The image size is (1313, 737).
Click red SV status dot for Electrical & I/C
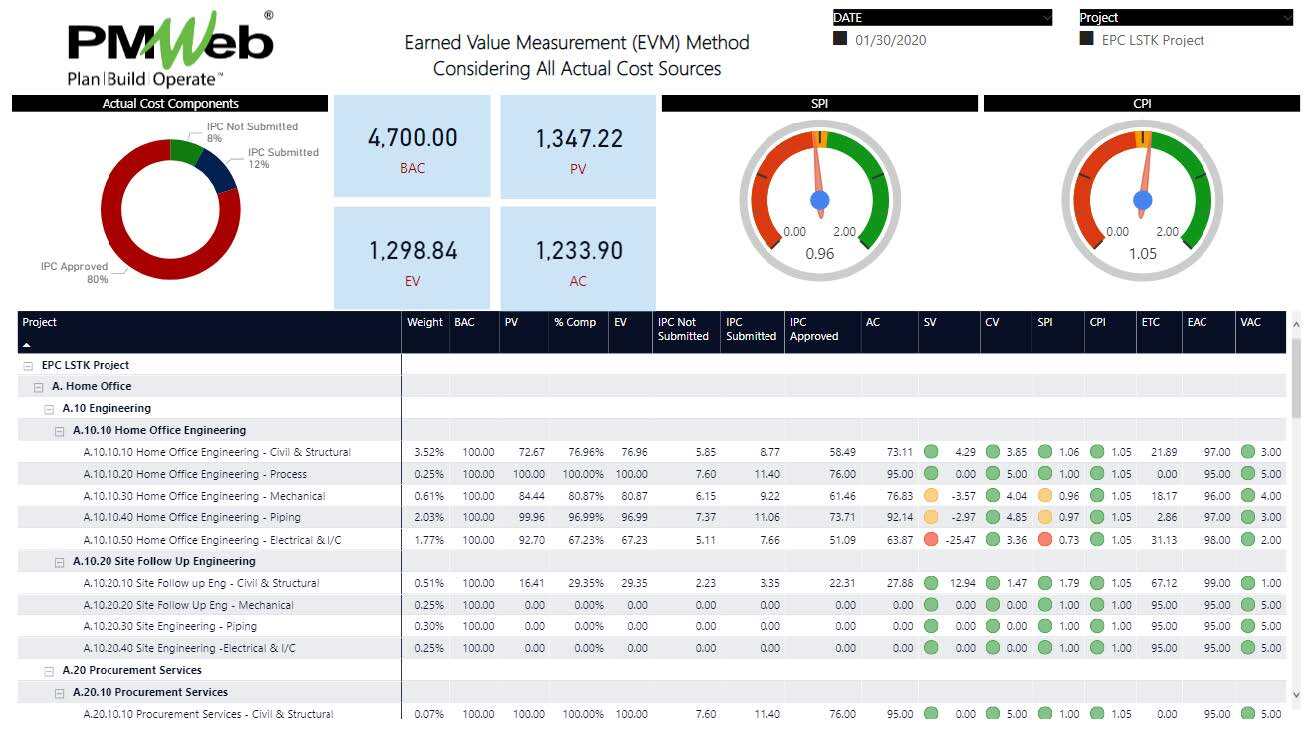(x=931, y=540)
